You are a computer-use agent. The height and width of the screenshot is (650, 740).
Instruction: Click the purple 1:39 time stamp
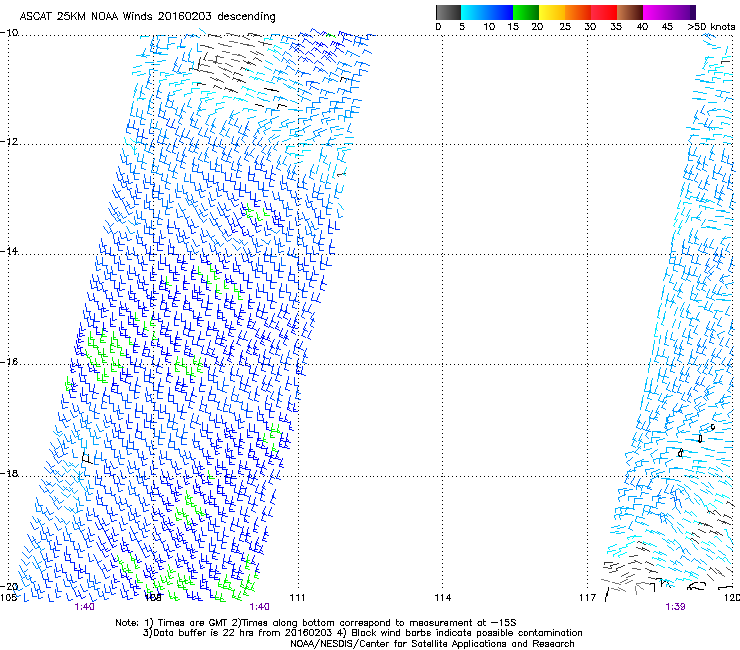point(675,607)
